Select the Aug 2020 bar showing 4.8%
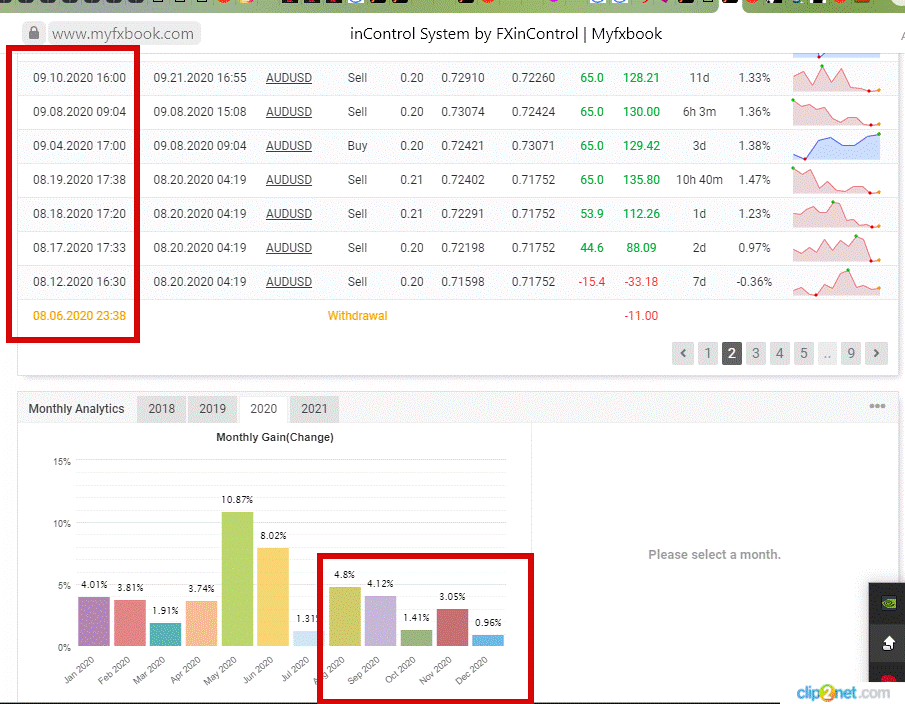This screenshot has width=905, height=704. (x=345, y=616)
